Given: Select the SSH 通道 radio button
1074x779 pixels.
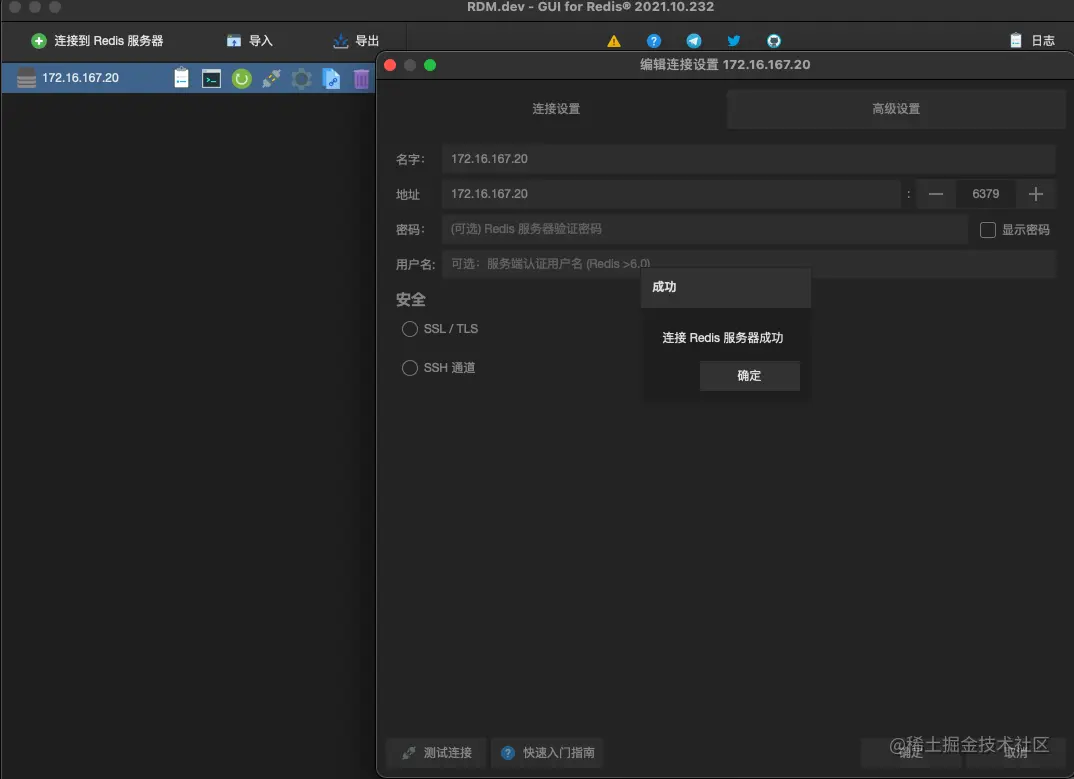Looking at the screenshot, I should click(x=410, y=369).
